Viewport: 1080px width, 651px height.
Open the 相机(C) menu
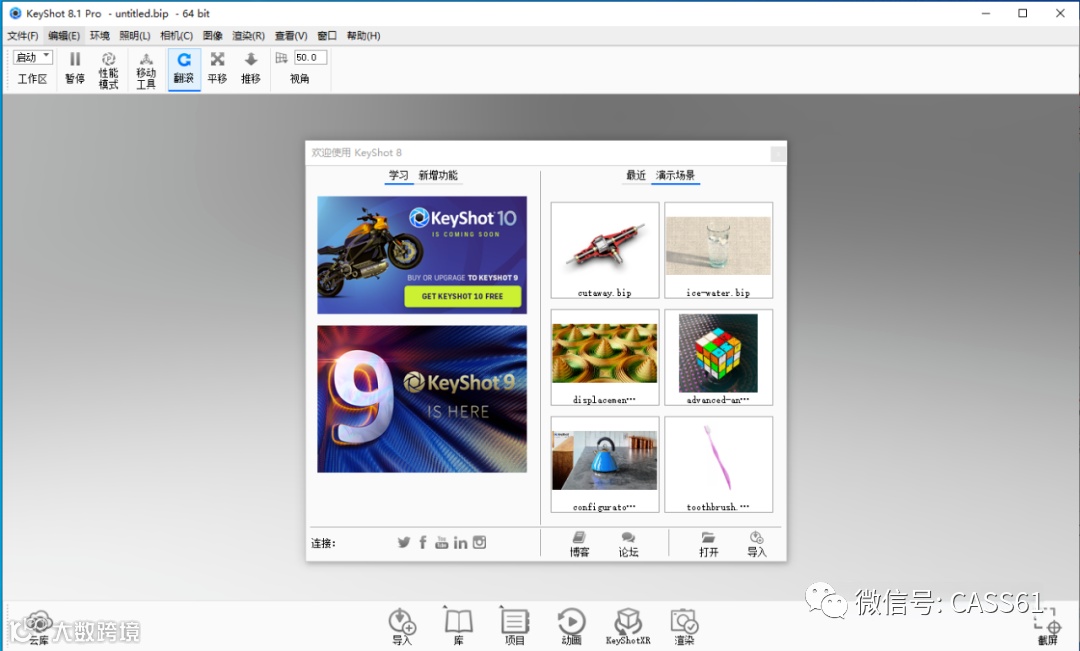[176, 36]
